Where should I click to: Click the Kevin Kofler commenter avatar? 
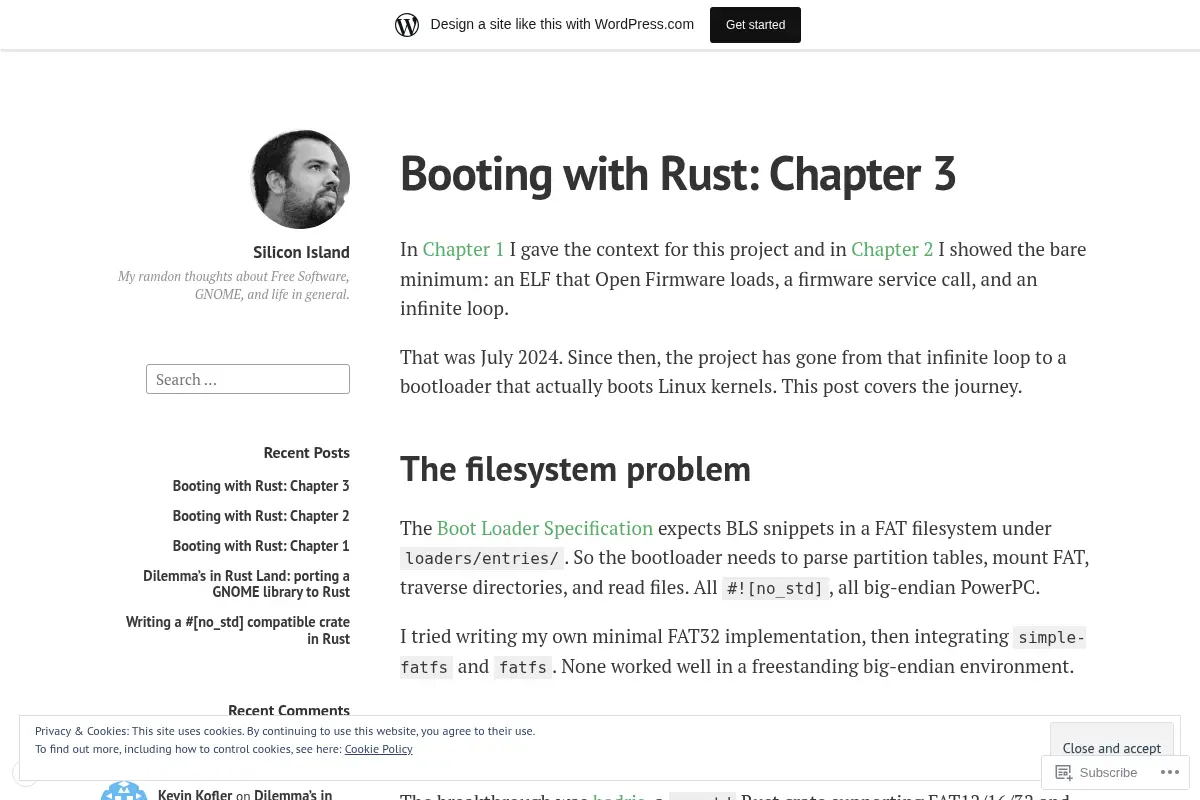point(124,790)
